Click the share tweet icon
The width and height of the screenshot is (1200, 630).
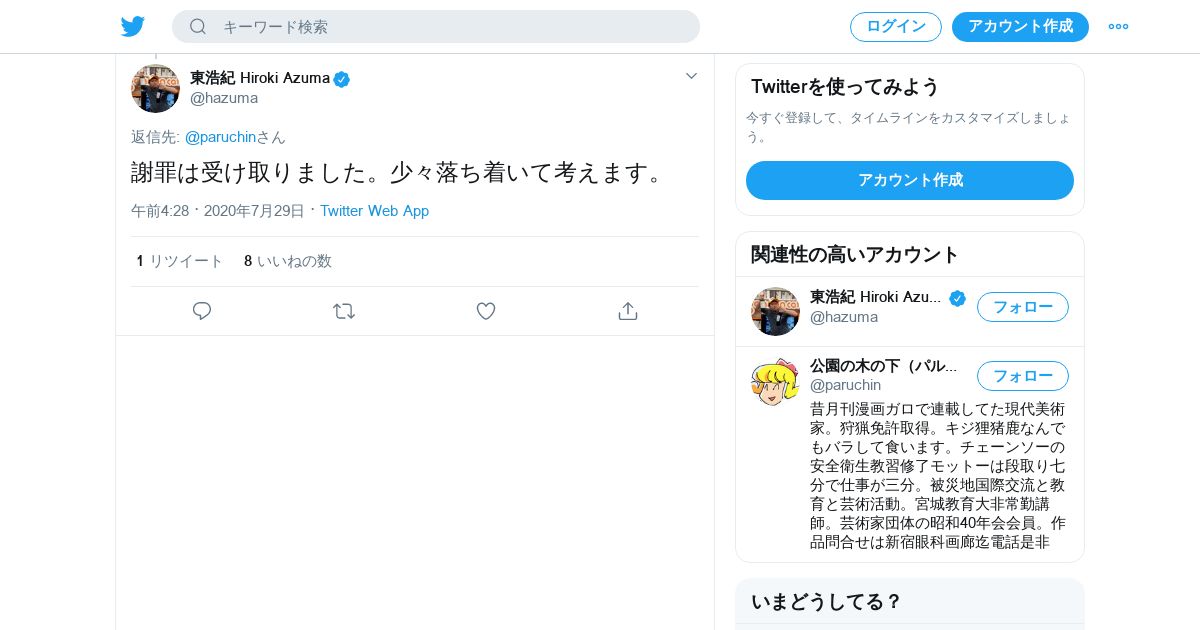(628, 311)
